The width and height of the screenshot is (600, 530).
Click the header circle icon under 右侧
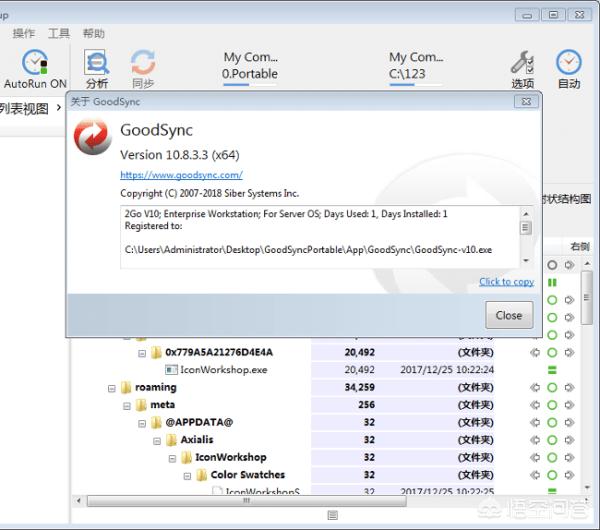552,265
